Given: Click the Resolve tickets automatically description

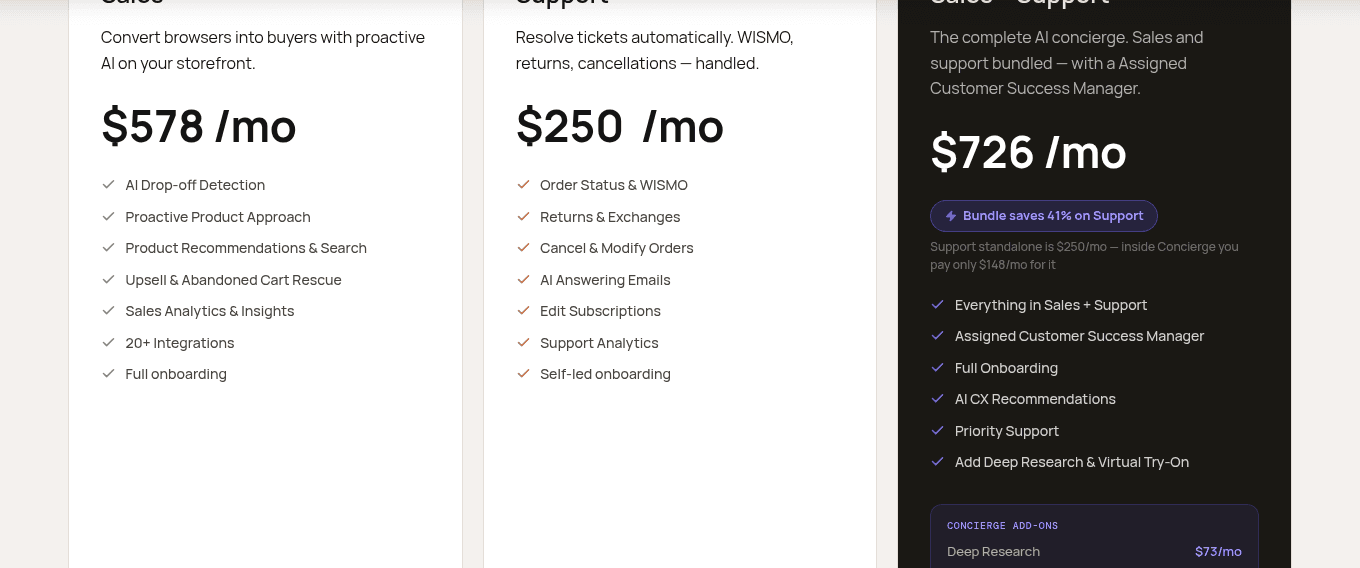Looking at the screenshot, I should [x=654, y=50].
